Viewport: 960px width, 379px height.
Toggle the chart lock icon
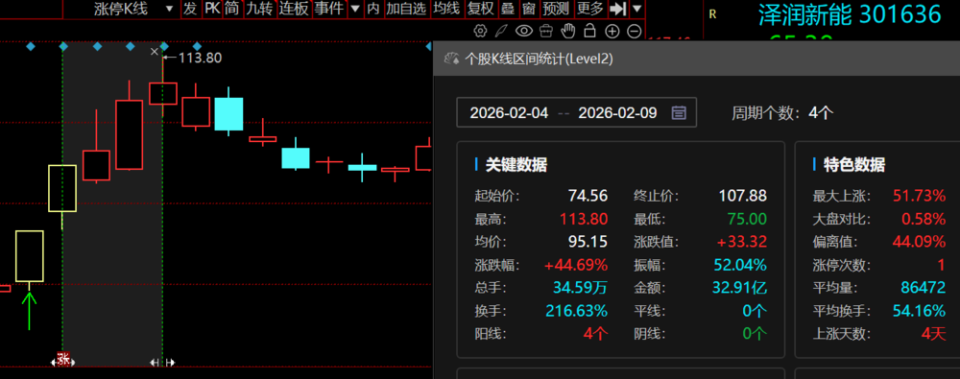(590, 30)
